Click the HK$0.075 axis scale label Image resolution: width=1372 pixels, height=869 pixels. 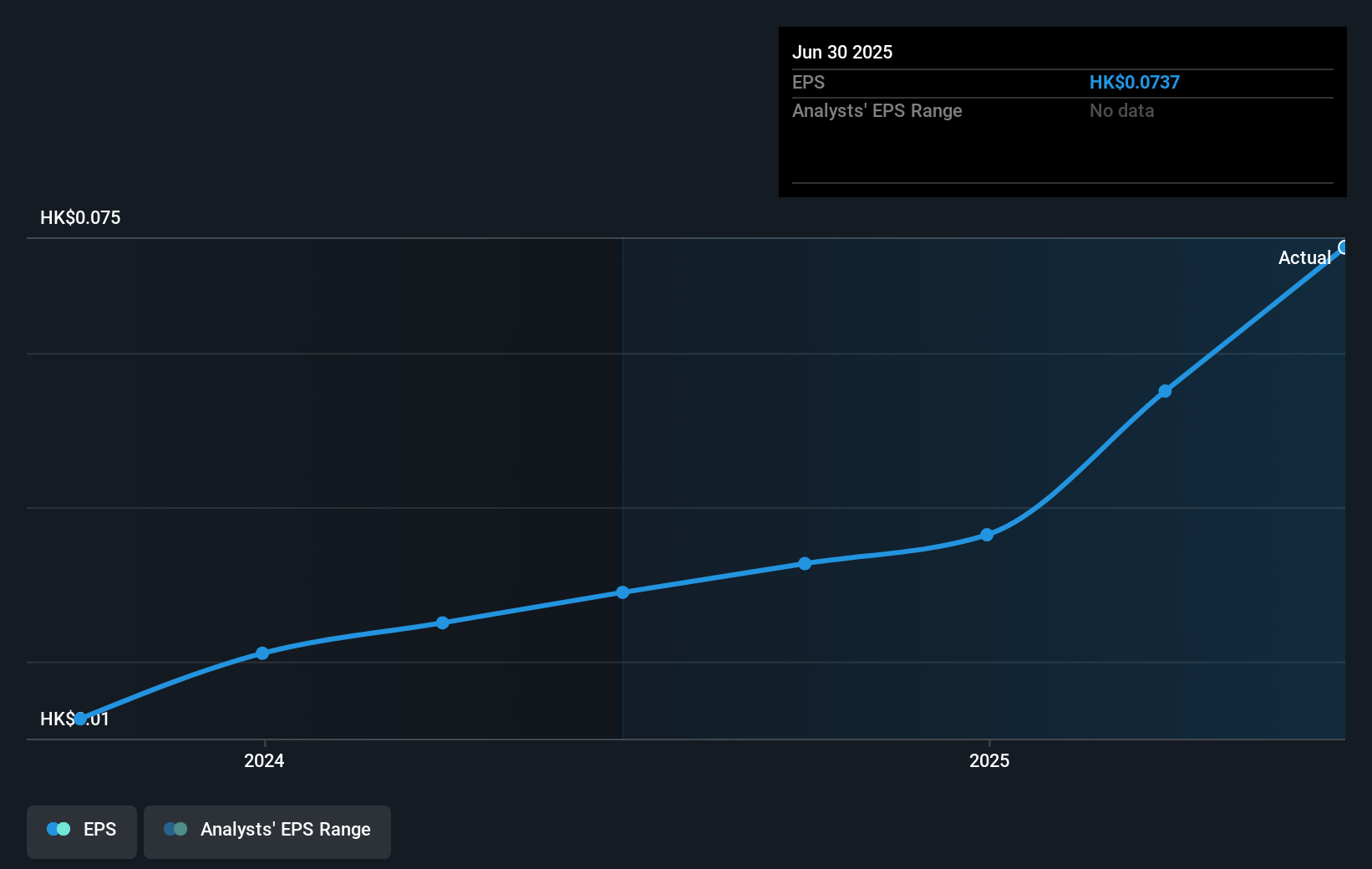click(x=79, y=217)
